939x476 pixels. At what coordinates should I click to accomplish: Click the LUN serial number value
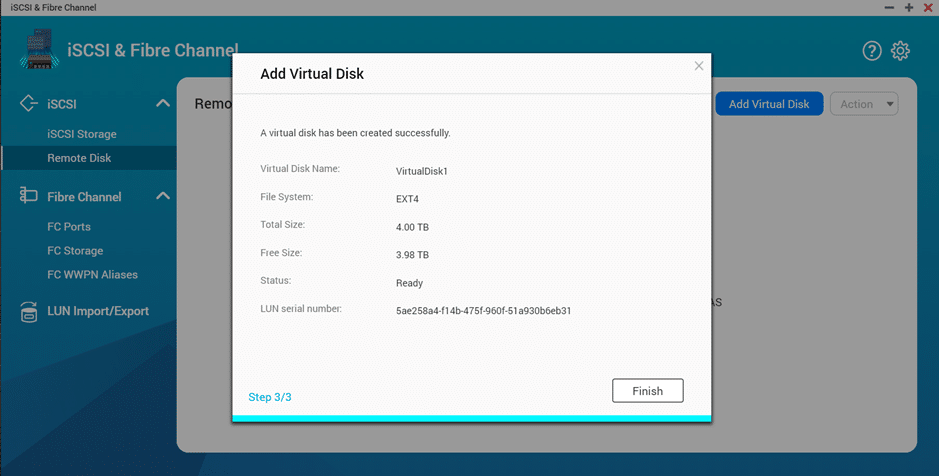tap(483, 311)
